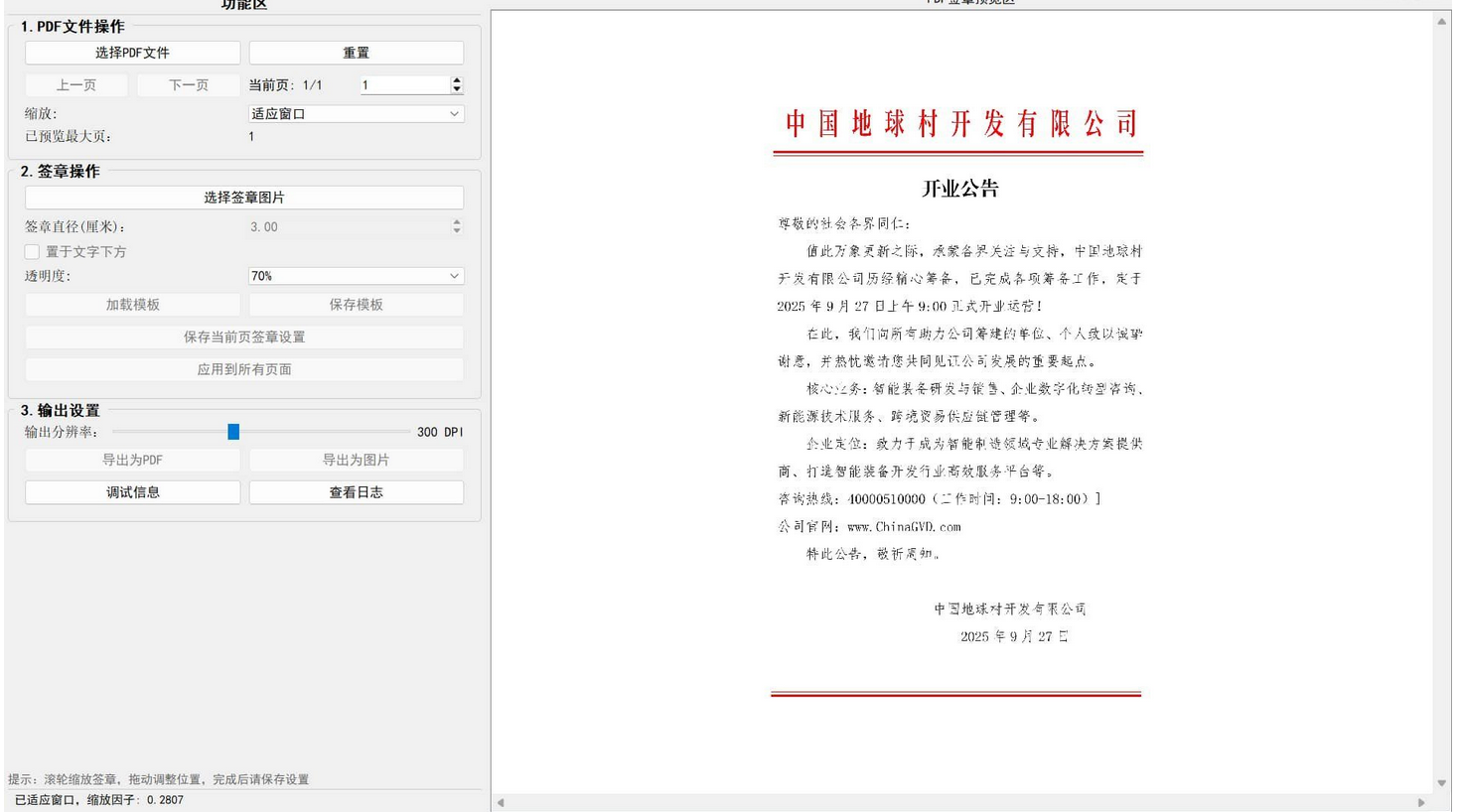Viewport: 1460px width, 812px height.
Task: Click the 加载模板 button
Action: point(132,305)
